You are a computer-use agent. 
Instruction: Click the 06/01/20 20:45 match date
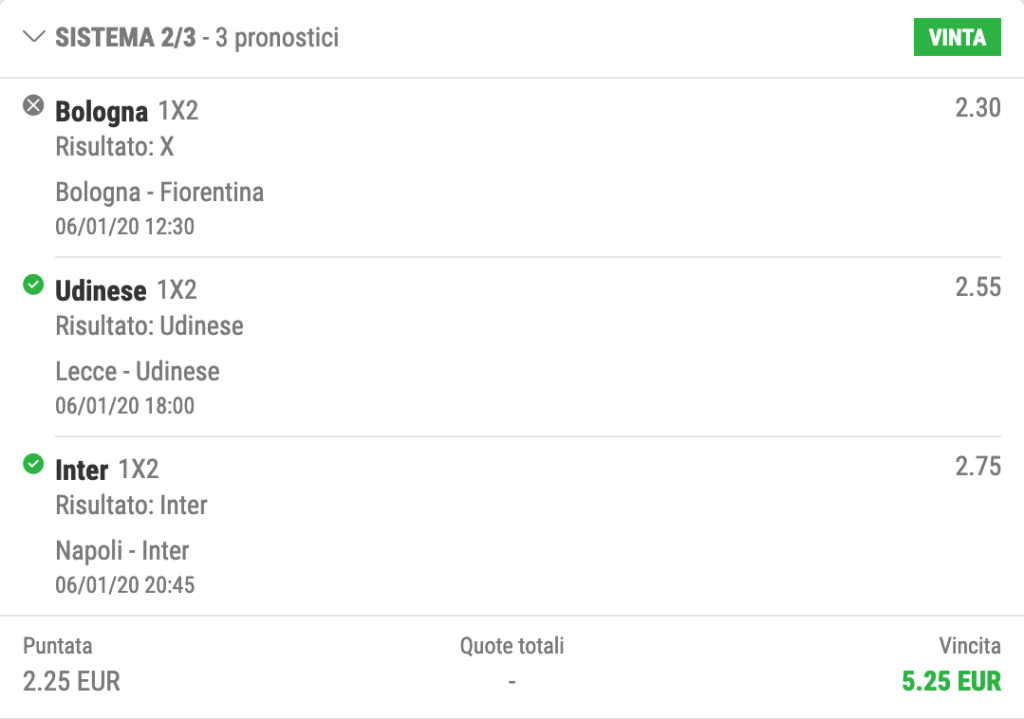click(x=125, y=585)
